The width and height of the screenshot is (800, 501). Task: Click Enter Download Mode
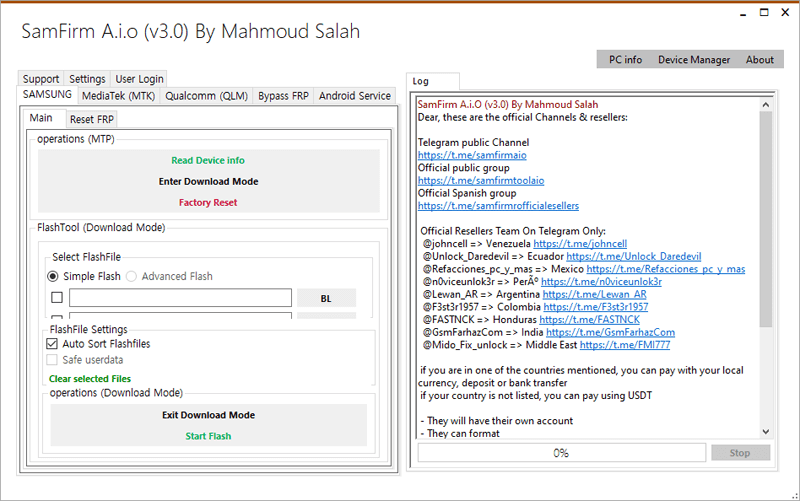click(208, 181)
